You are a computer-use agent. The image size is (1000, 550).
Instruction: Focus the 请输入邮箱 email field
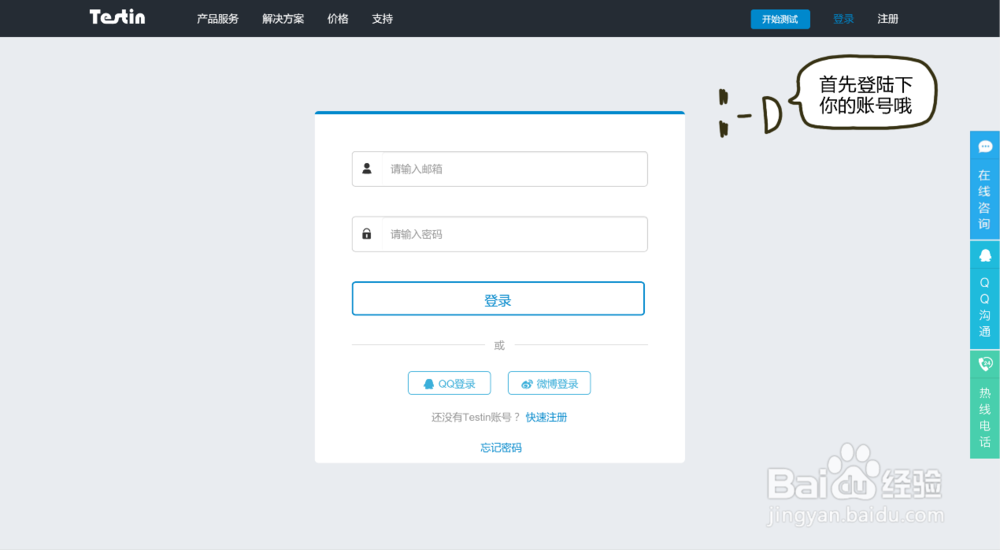[x=499, y=169]
